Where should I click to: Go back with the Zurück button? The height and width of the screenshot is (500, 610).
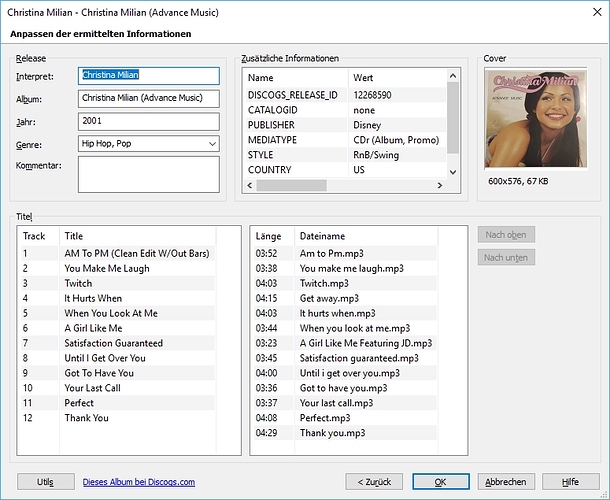pyautogui.click(x=374, y=482)
